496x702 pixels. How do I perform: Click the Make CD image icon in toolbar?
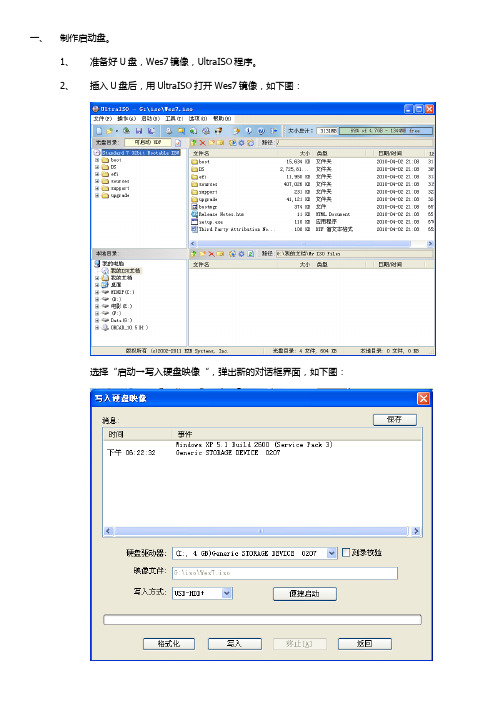pyautogui.click(x=169, y=131)
